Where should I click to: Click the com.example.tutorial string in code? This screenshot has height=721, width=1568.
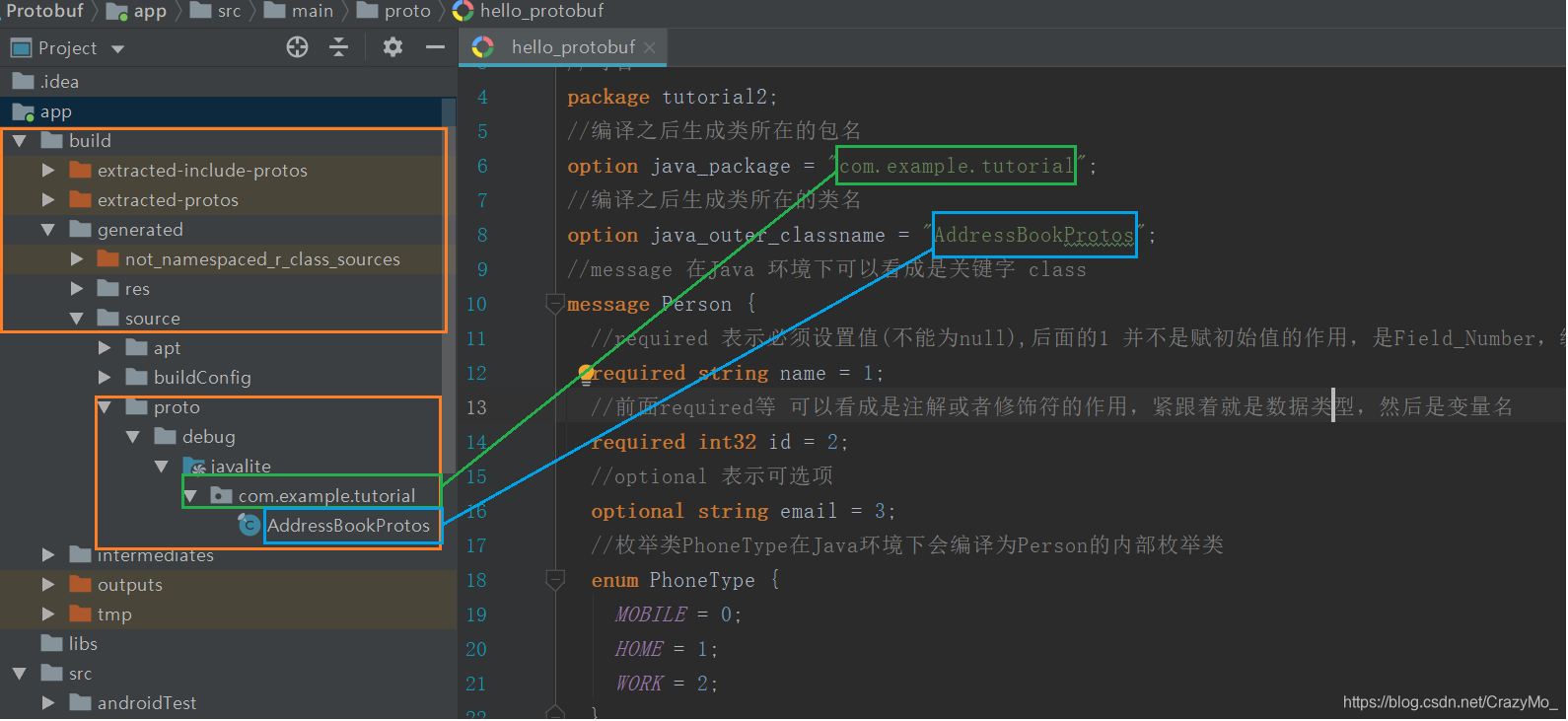coord(957,166)
